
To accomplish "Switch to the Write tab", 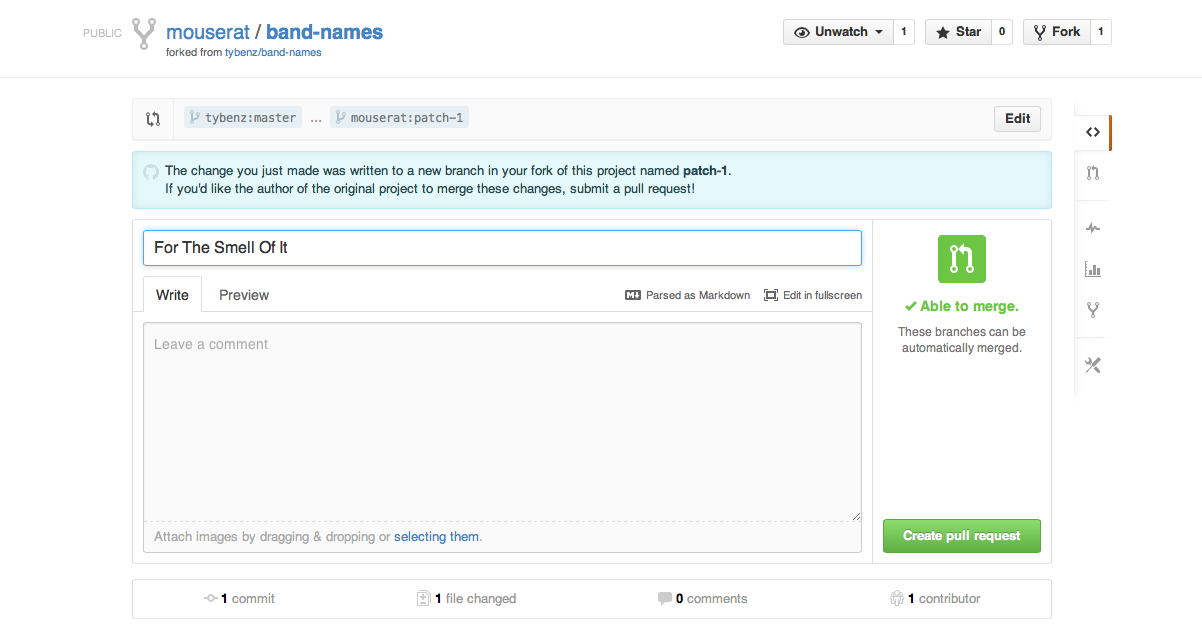I will click(172, 295).
